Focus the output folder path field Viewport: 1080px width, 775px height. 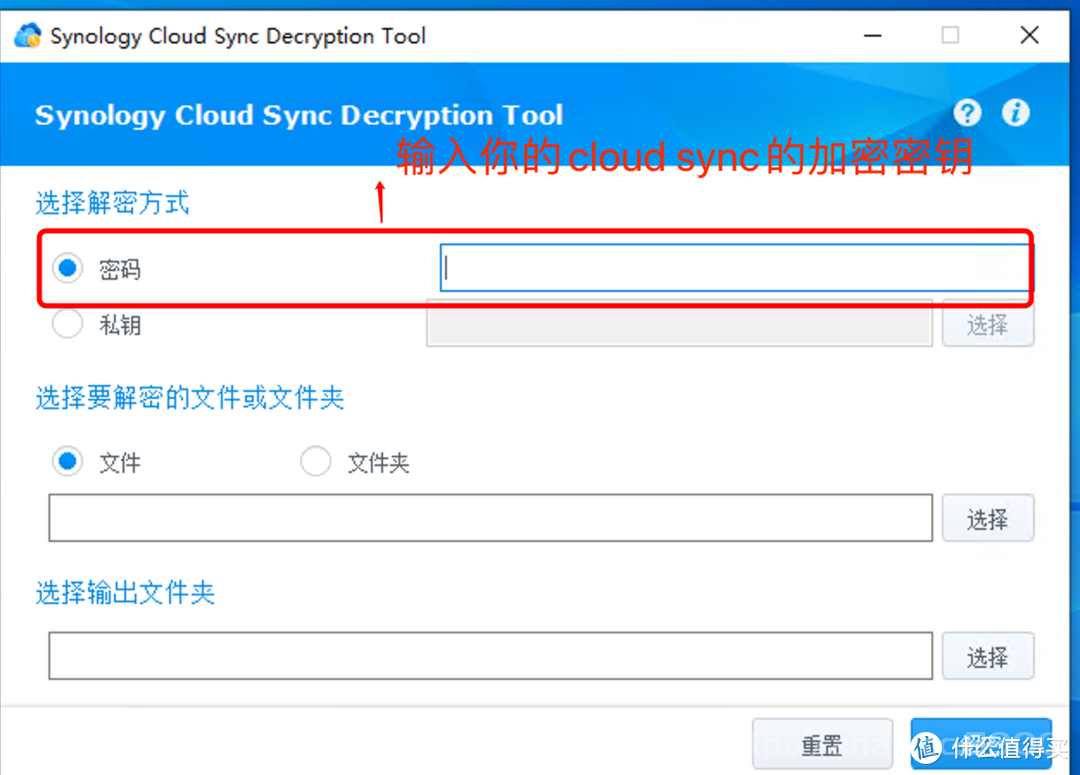click(490, 656)
